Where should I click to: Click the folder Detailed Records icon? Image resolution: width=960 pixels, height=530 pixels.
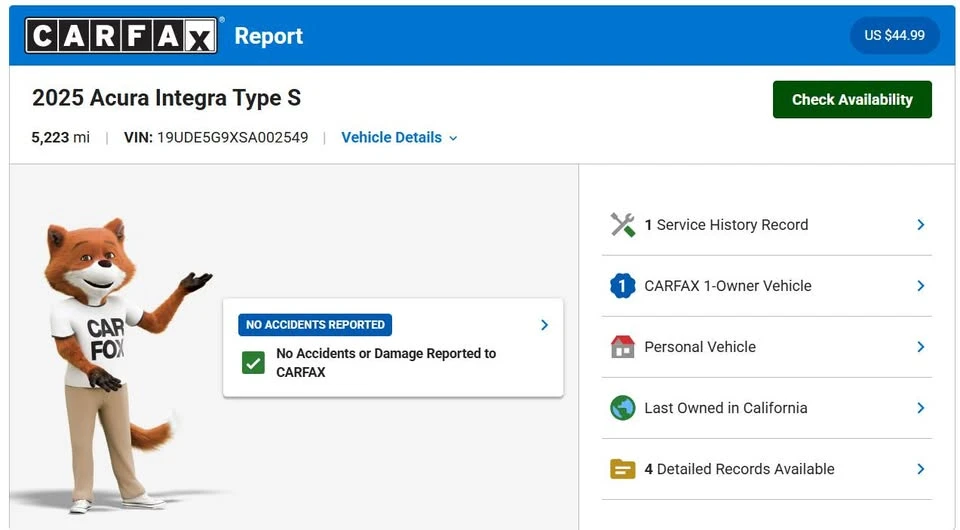tap(623, 469)
